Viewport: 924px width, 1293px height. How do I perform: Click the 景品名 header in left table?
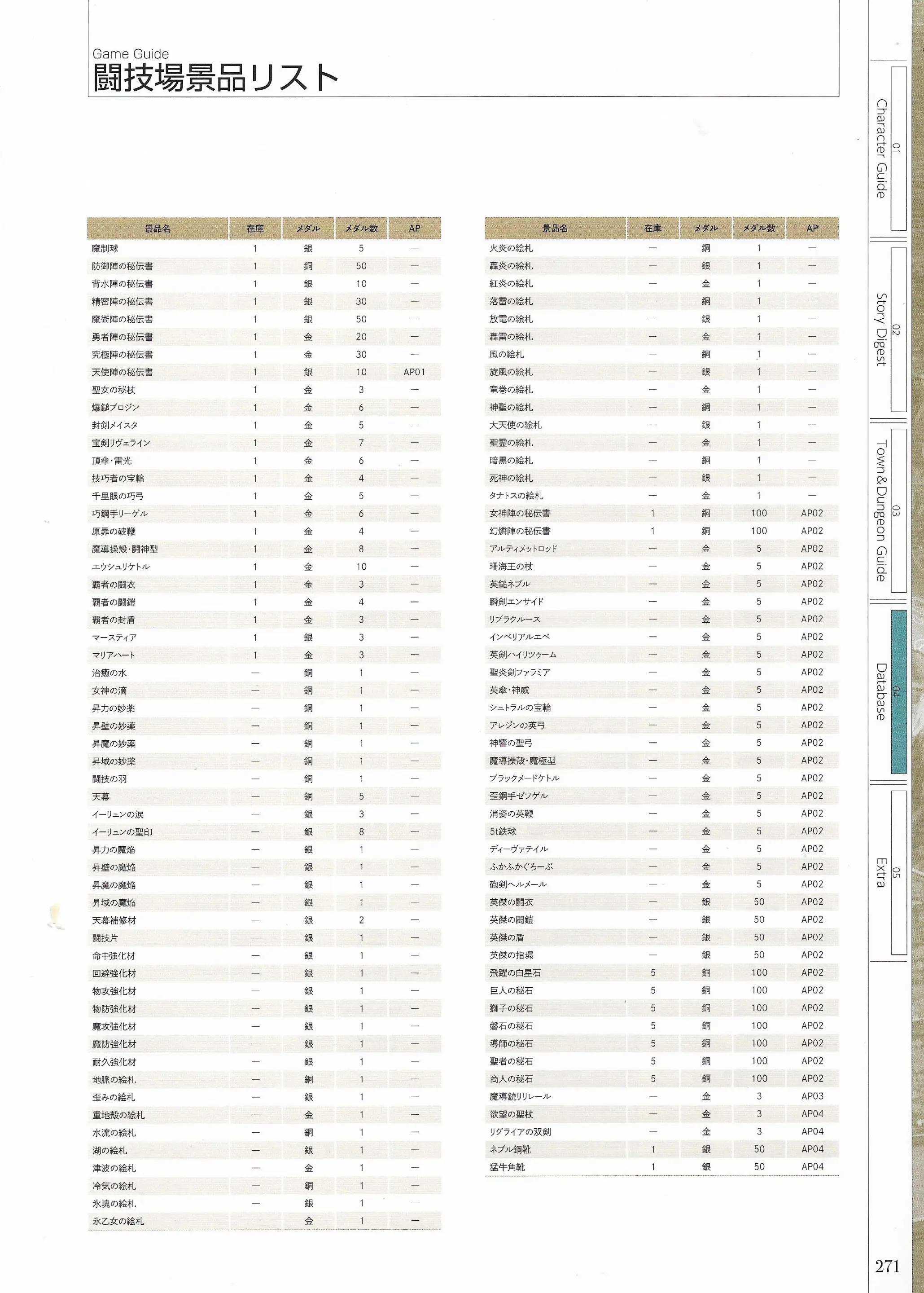click(x=158, y=228)
